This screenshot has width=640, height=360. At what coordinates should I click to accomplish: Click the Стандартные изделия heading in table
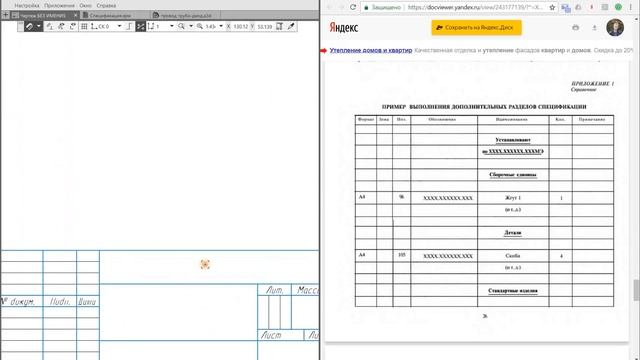pos(513,291)
